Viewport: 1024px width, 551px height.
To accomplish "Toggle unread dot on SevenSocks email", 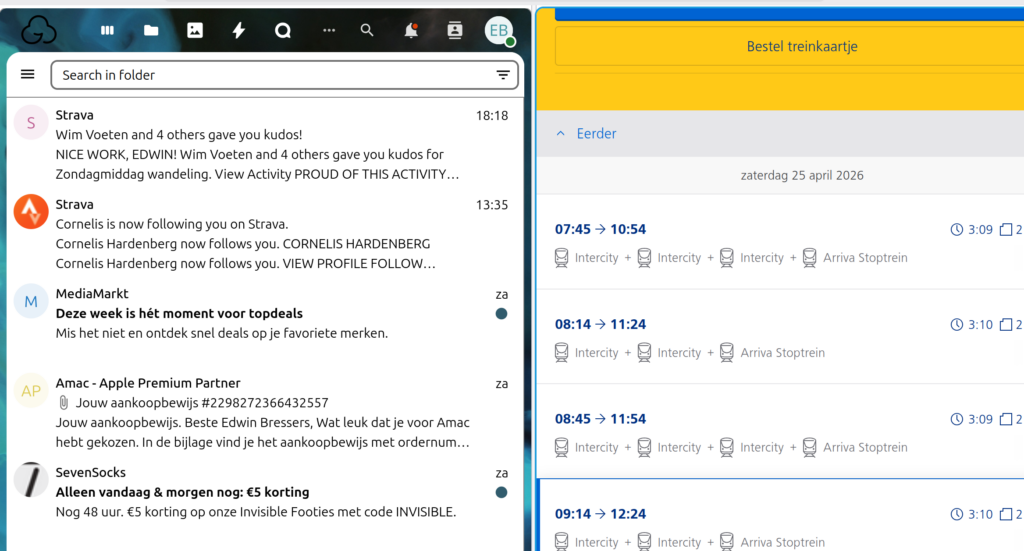I will pyautogui.click(x=501, y=492).
